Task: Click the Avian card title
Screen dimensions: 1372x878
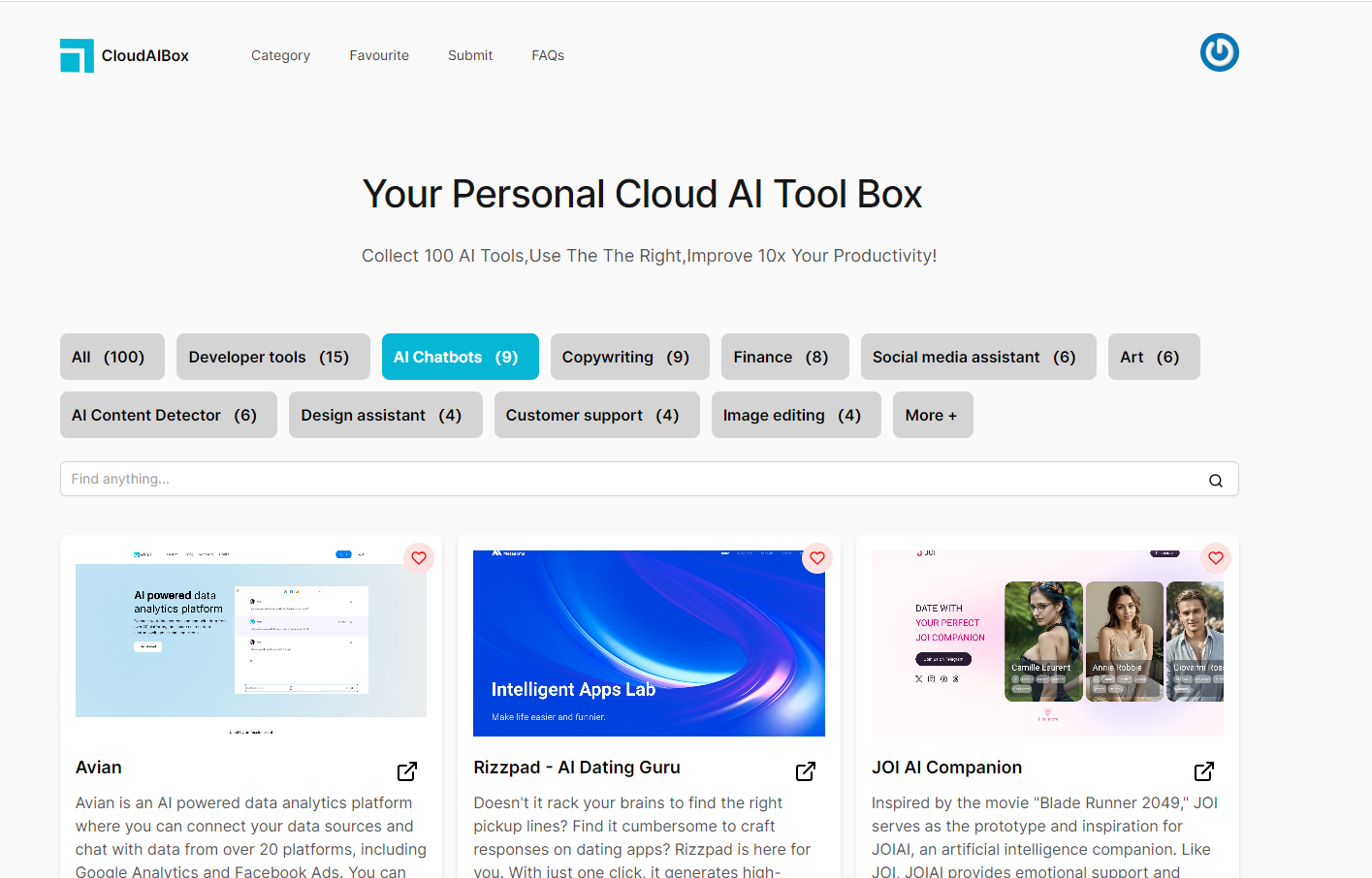Action: point(99,768)
